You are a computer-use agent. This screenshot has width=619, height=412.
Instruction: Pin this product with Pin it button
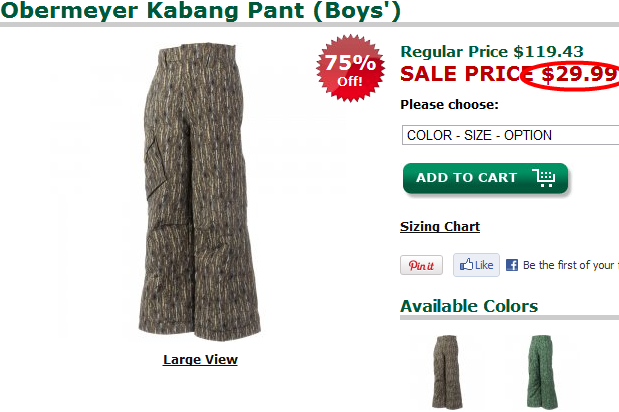coord(421,265)
